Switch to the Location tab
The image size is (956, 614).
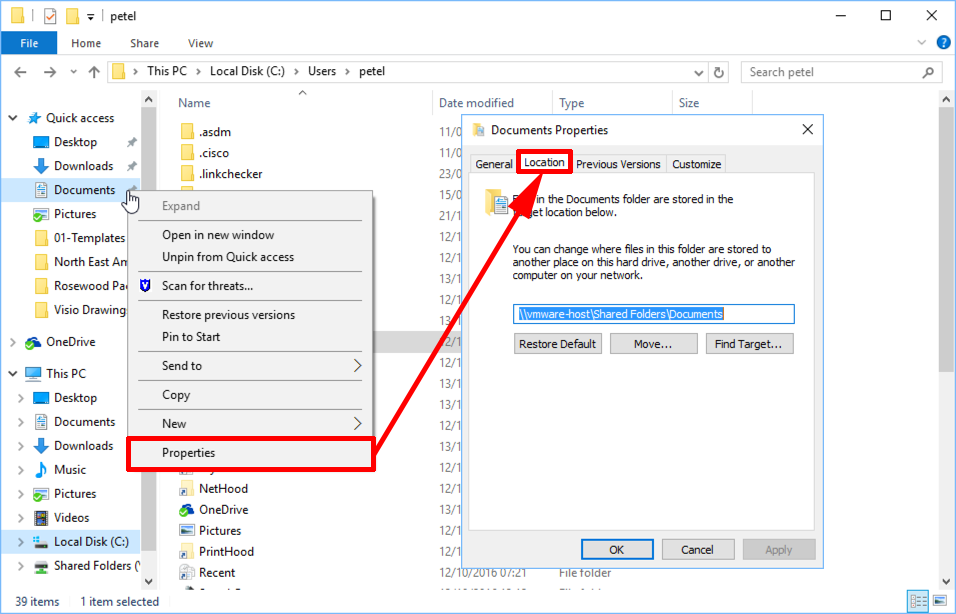tap(543, 161)
